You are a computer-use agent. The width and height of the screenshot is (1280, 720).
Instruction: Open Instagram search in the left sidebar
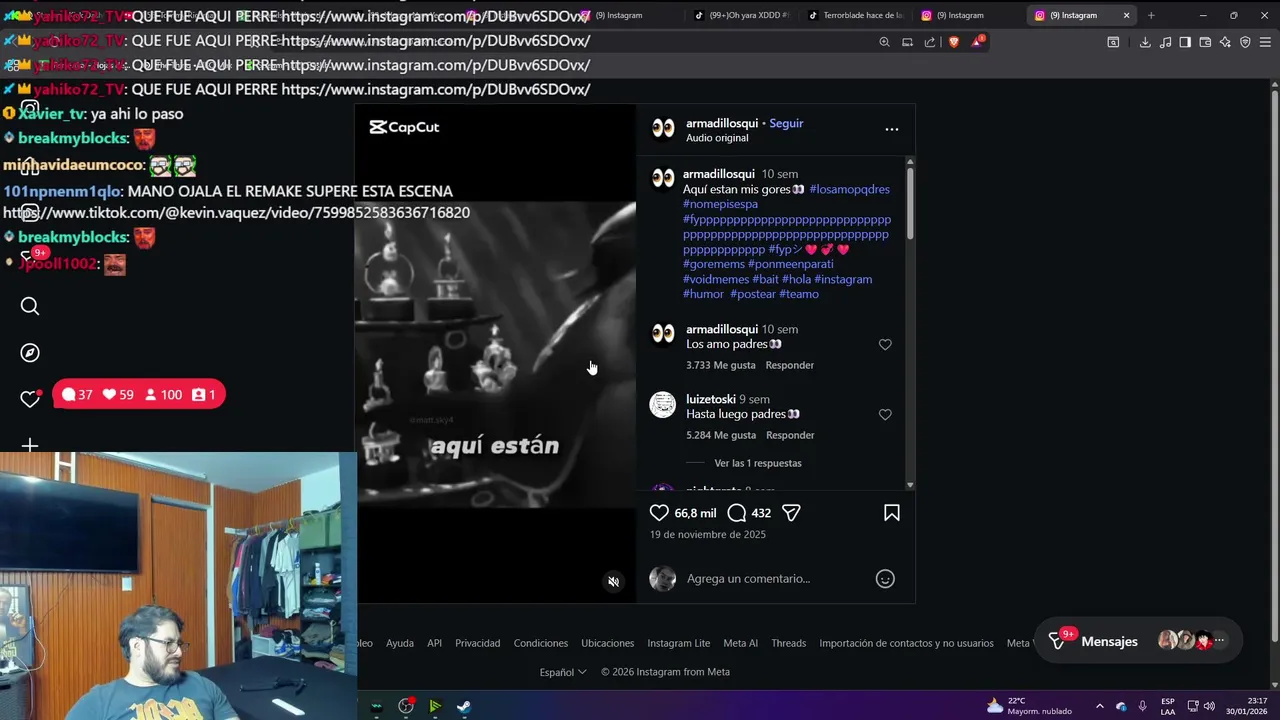point(30,306)
